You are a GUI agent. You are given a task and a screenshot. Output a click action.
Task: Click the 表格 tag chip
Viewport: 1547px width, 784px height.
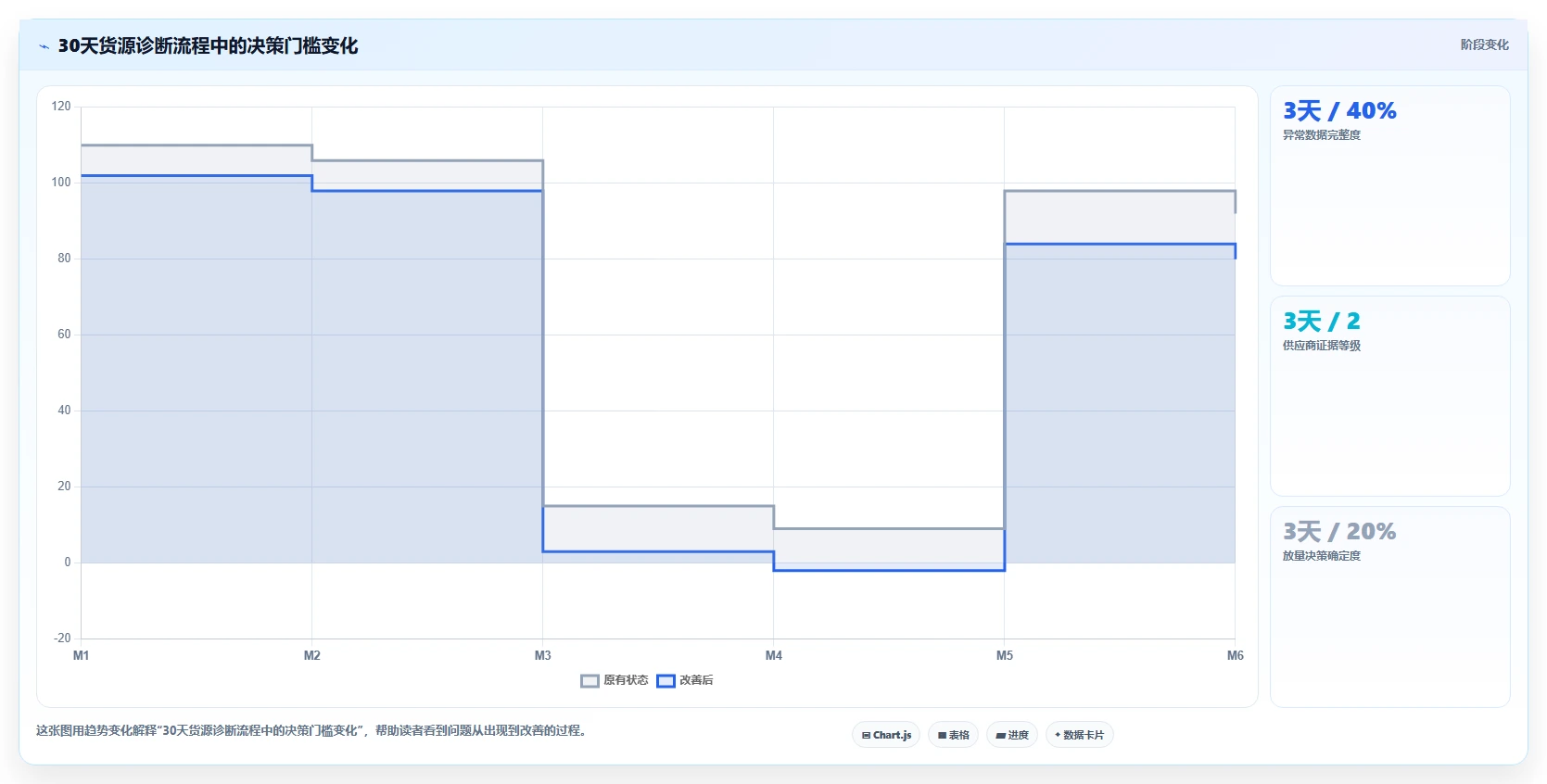click(953, 735)
